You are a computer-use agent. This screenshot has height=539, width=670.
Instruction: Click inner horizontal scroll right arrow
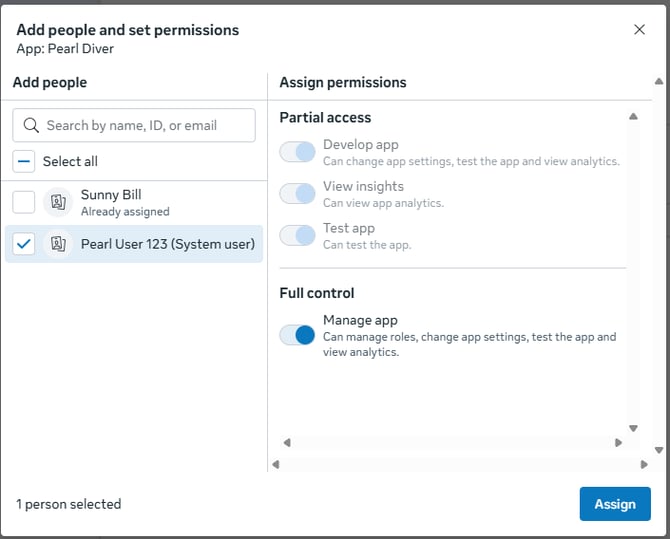point(619,442)
